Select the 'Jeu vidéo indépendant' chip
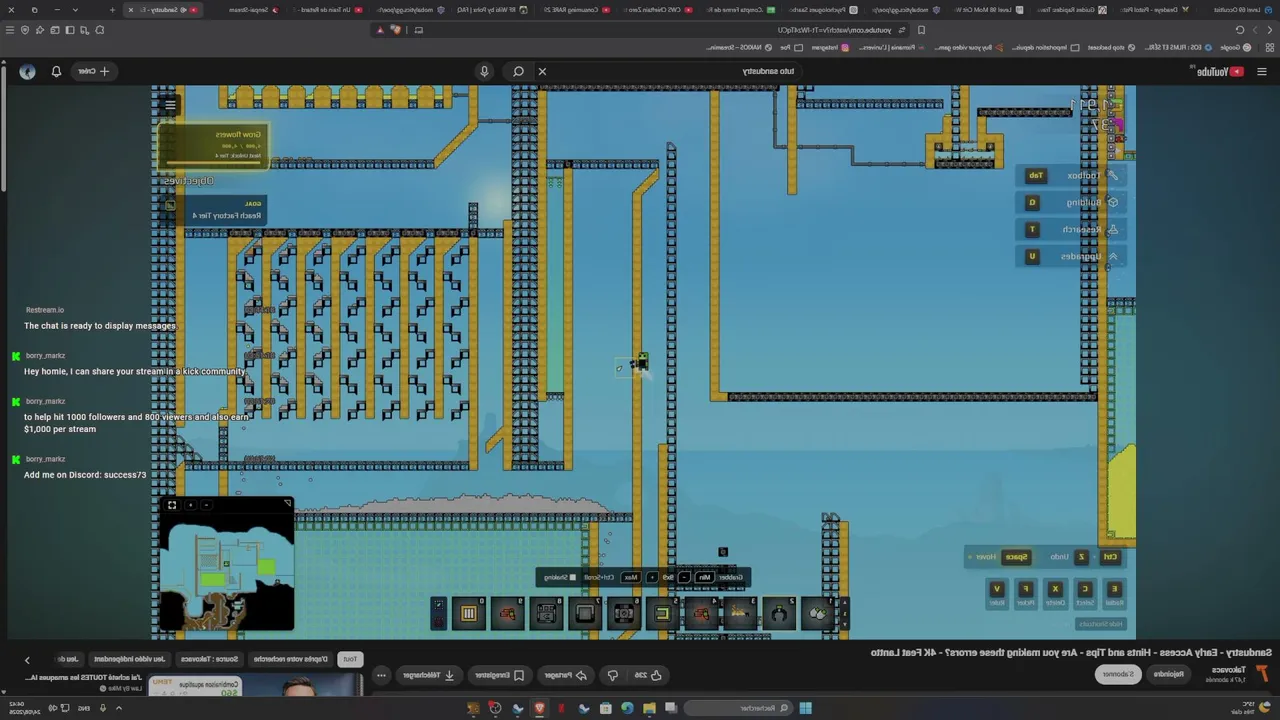The height and width of the screenshot is (720, 1280). pyautogui.click(x=129, y=659)
